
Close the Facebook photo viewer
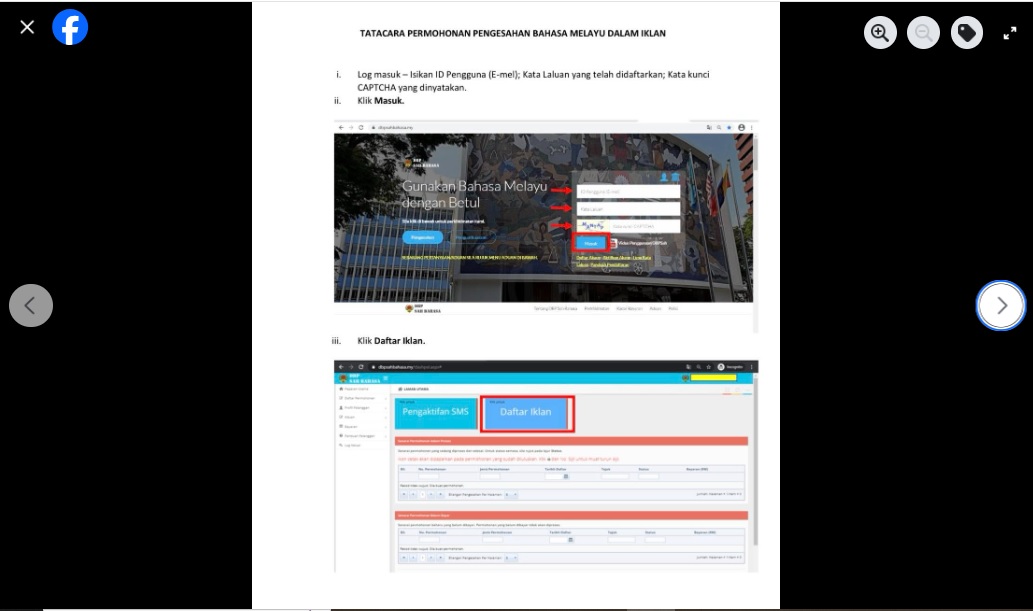[x=27, y=27]
